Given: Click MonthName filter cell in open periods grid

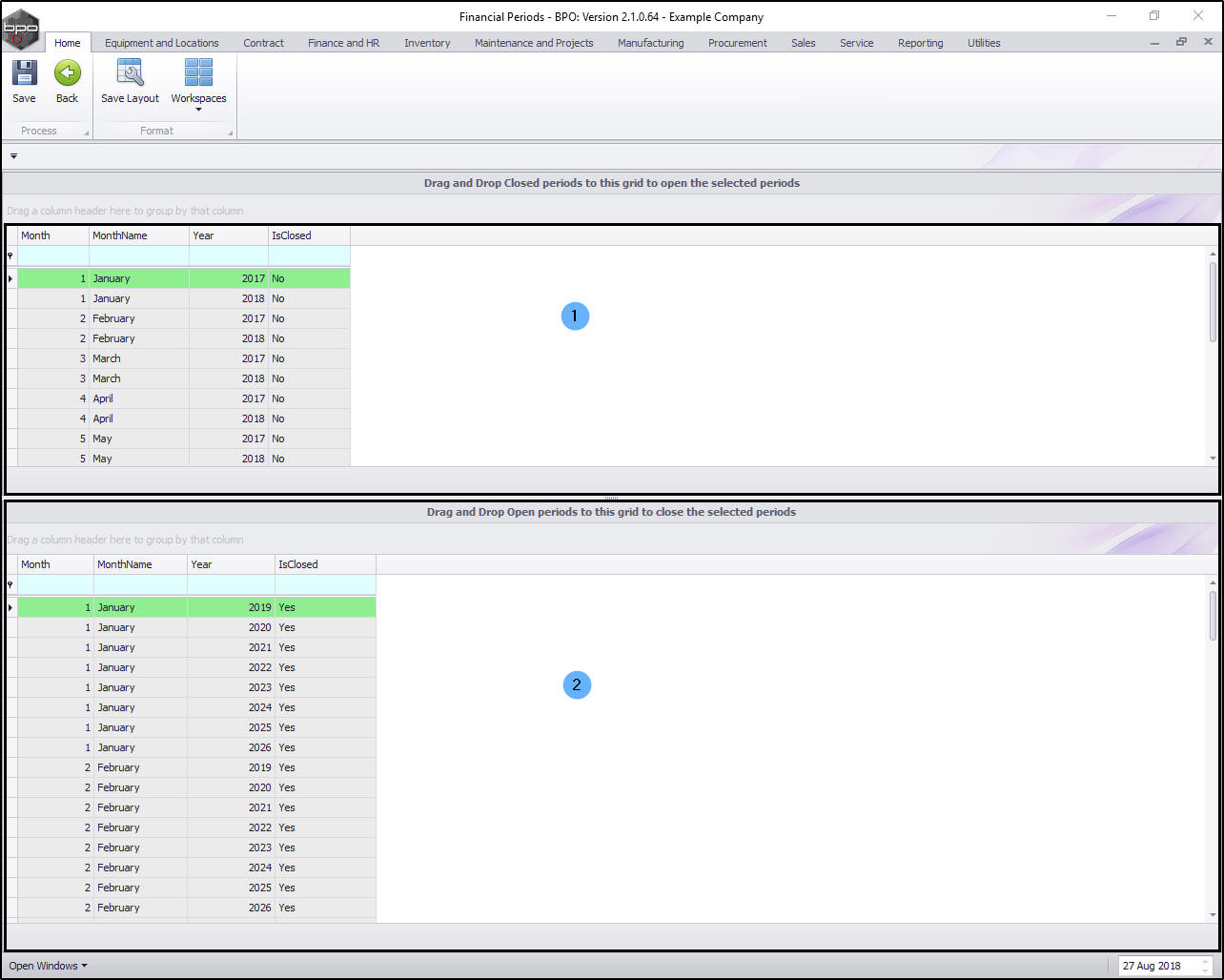Looking at the screenshot, I should pyautogui.click(x=139, y=256).
